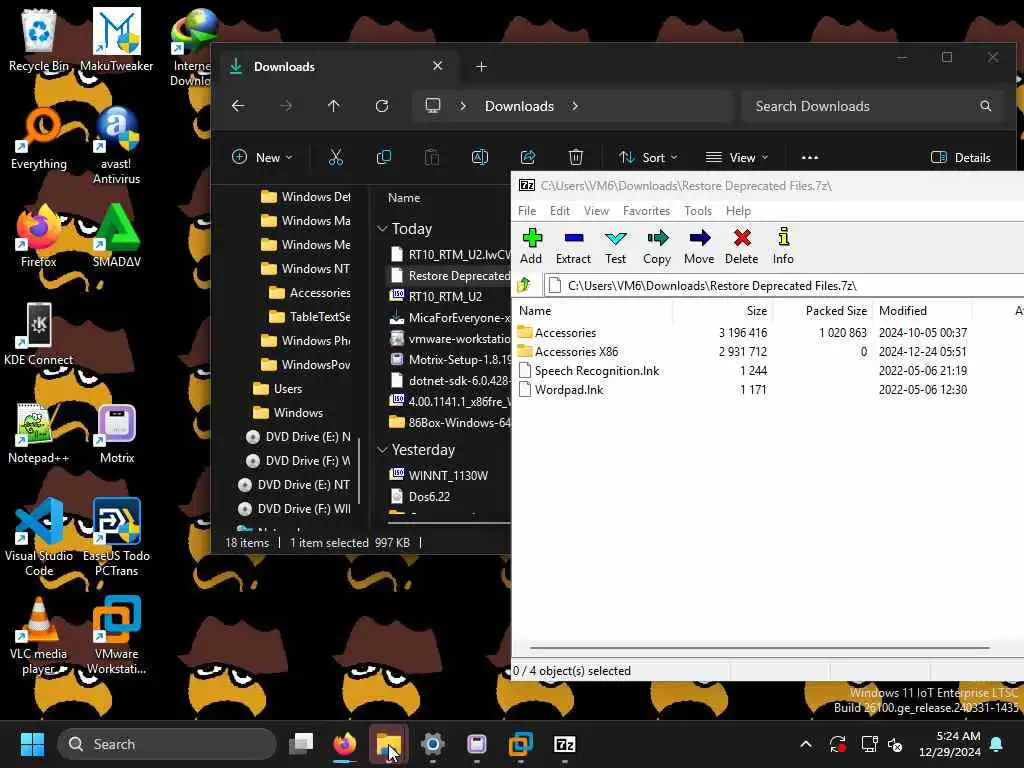Click the Search Downloads field
This screenshot has height=768, width=1024.
(x=872, y=106)
